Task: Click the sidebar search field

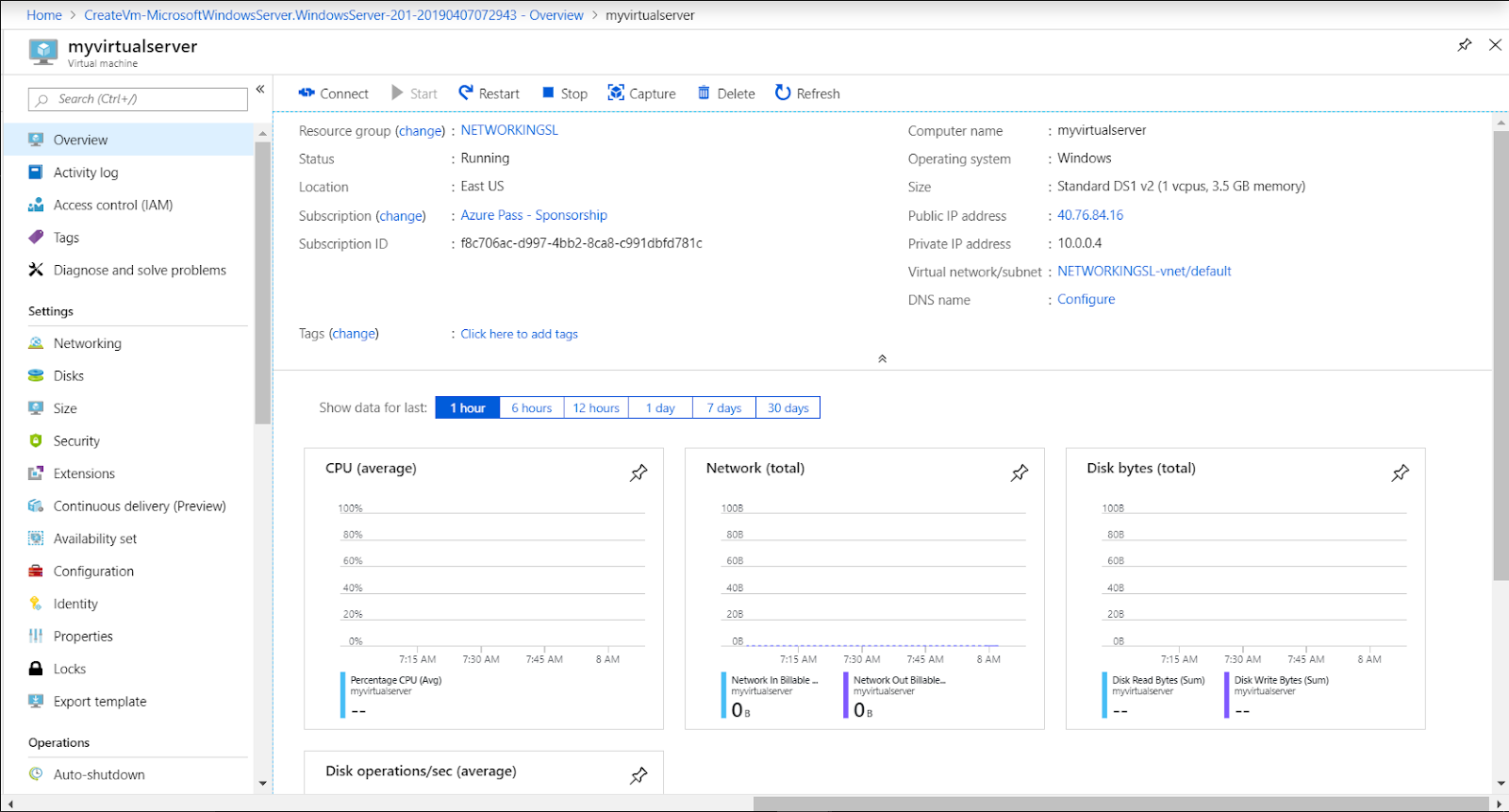Action: pos(139,99)
